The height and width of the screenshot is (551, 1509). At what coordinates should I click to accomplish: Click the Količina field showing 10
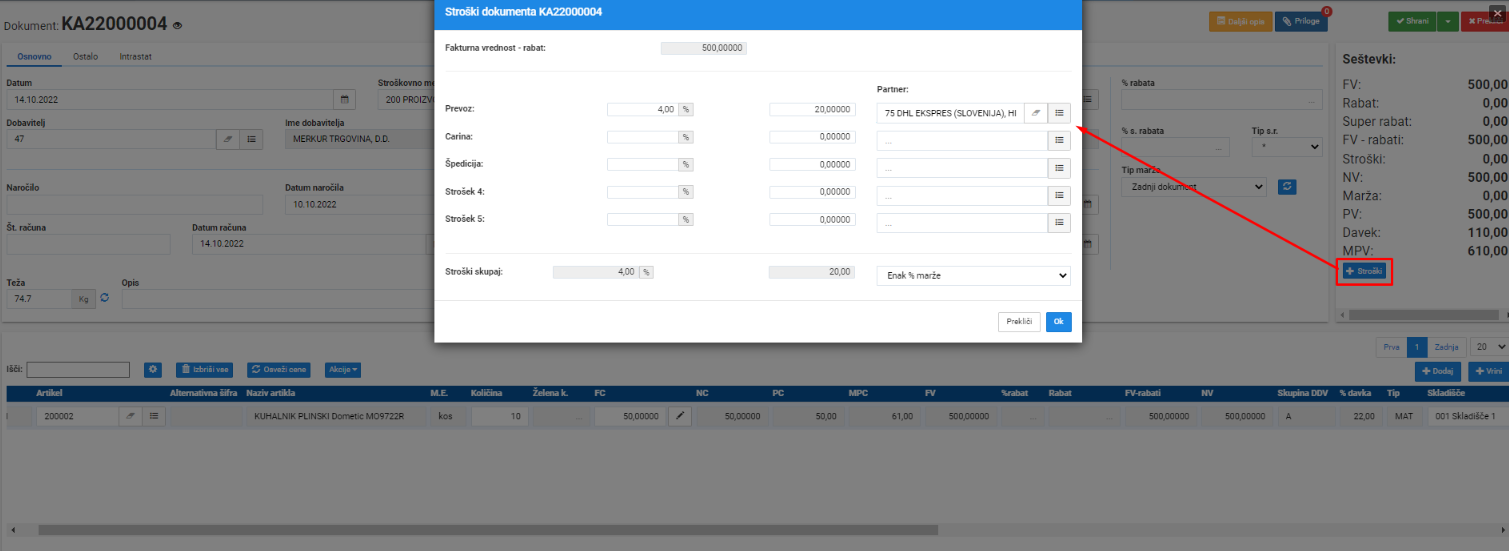coord(500,416)
